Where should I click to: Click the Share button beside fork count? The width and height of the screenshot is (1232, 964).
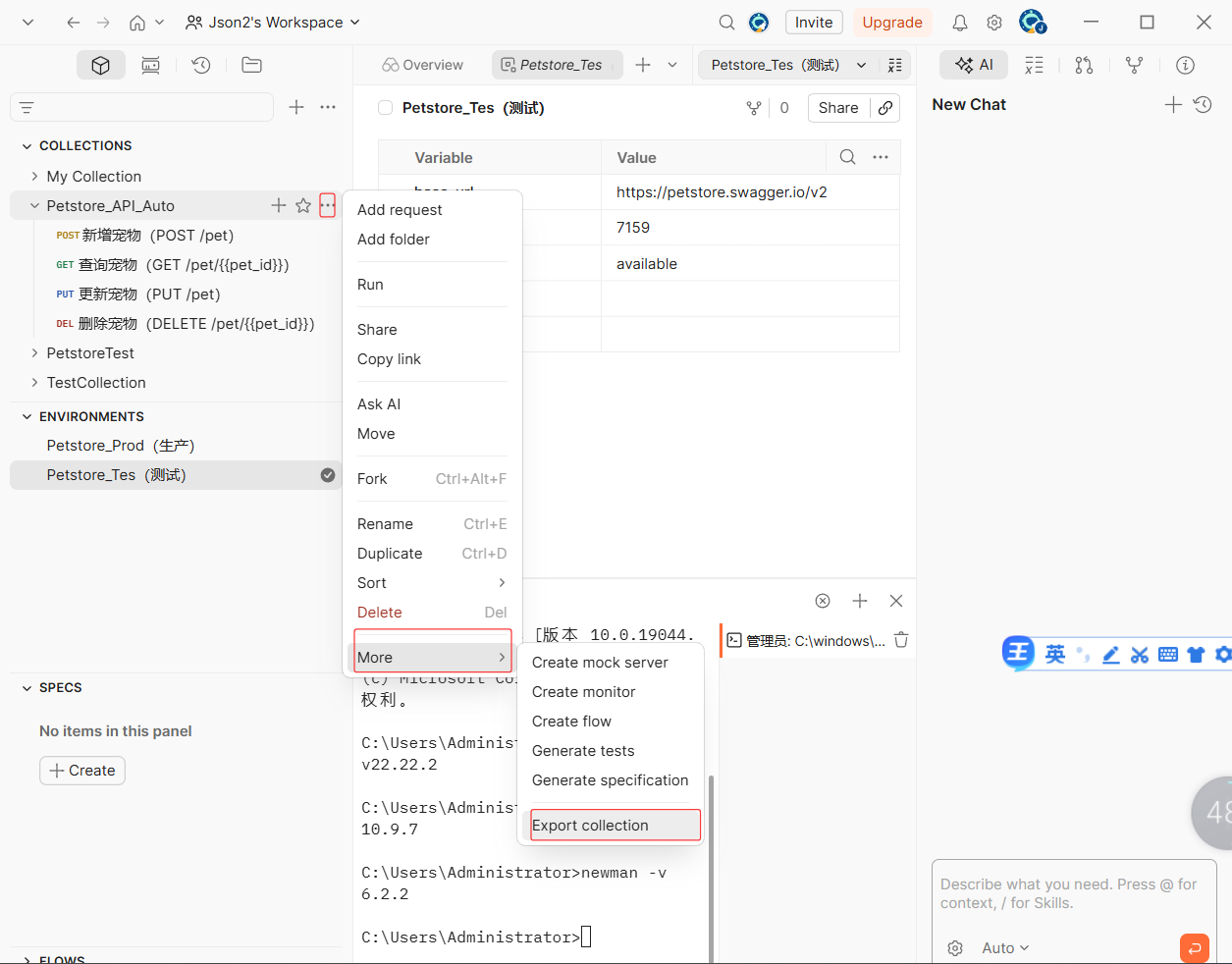pyautogui.click(x=838, y=108)
